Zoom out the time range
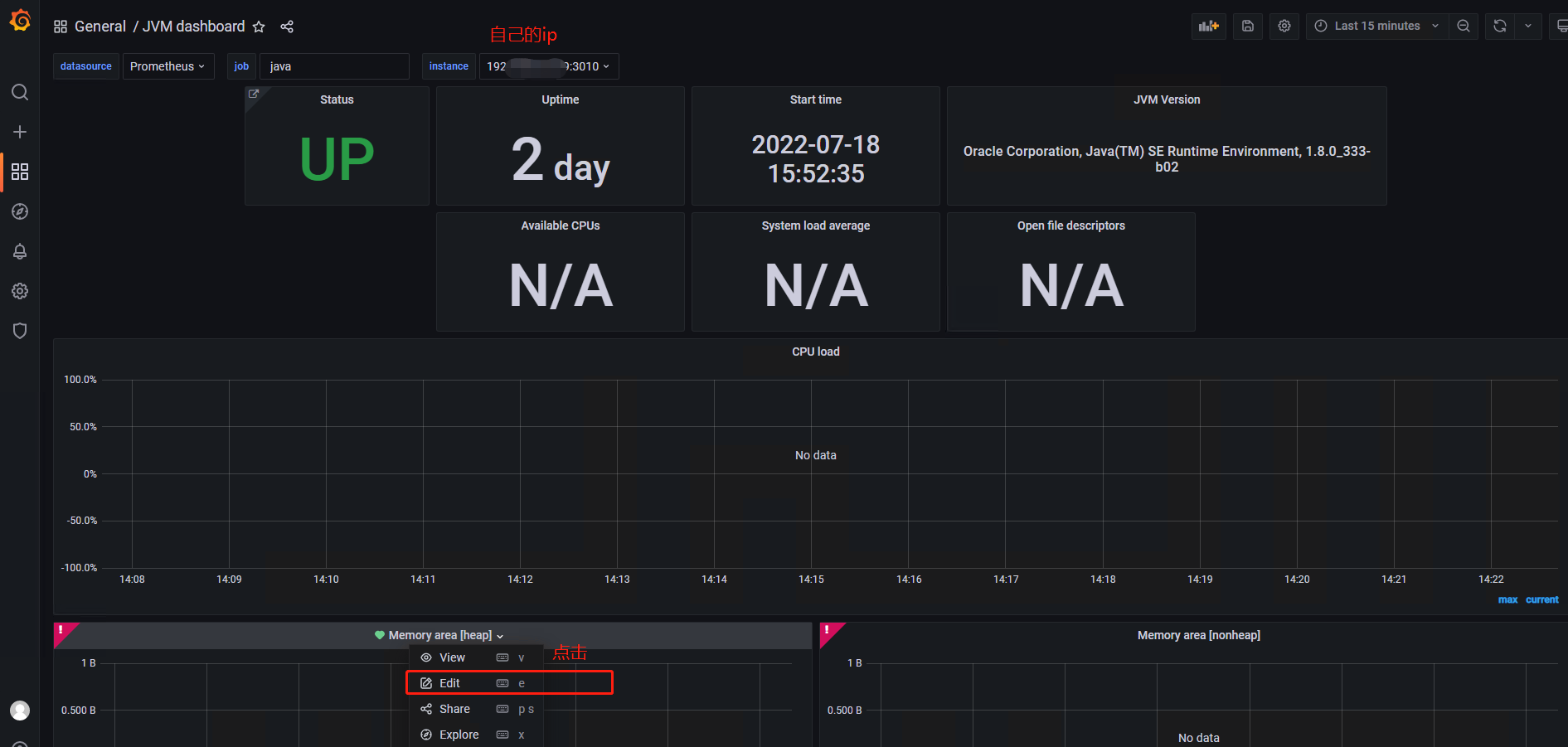The image size is (1568, 747). tap(1464, 26)
